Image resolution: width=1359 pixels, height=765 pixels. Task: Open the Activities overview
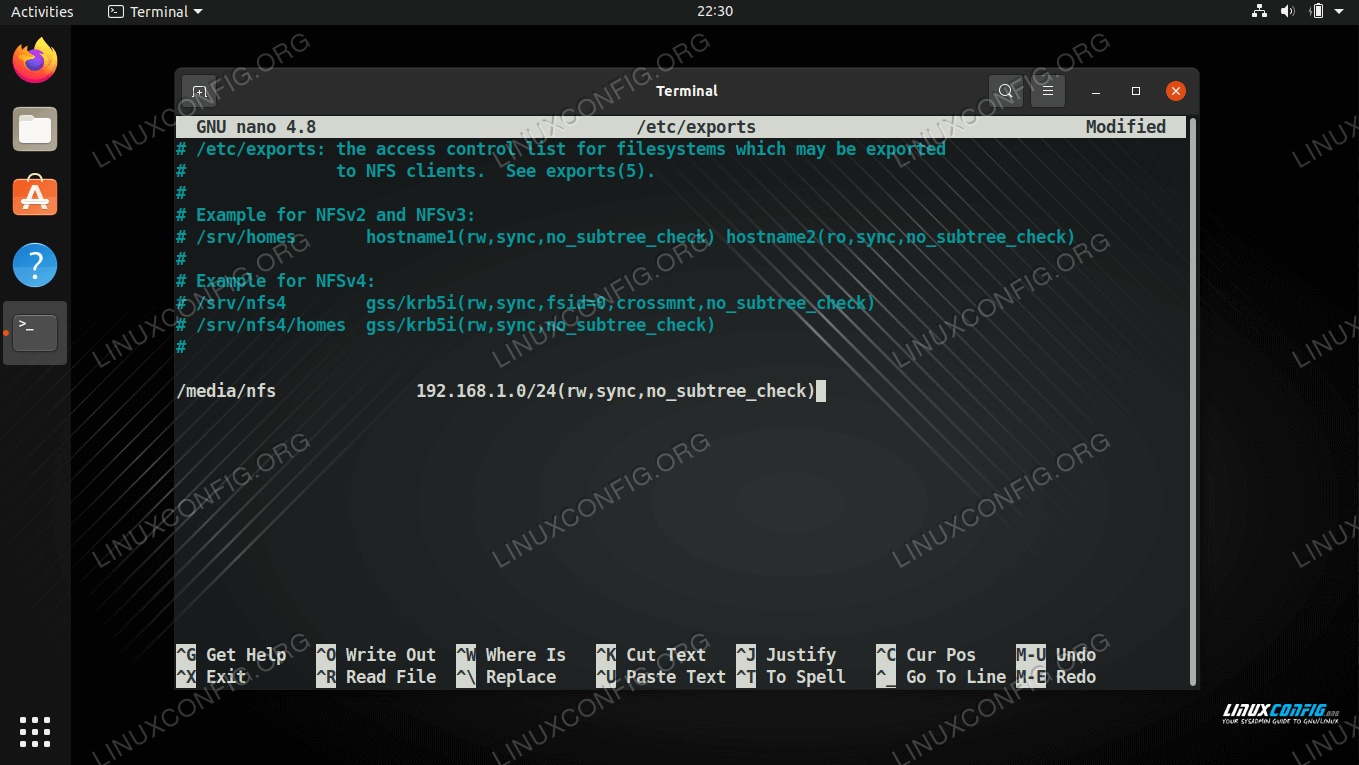pyautogui.click(x=42, y=12)
